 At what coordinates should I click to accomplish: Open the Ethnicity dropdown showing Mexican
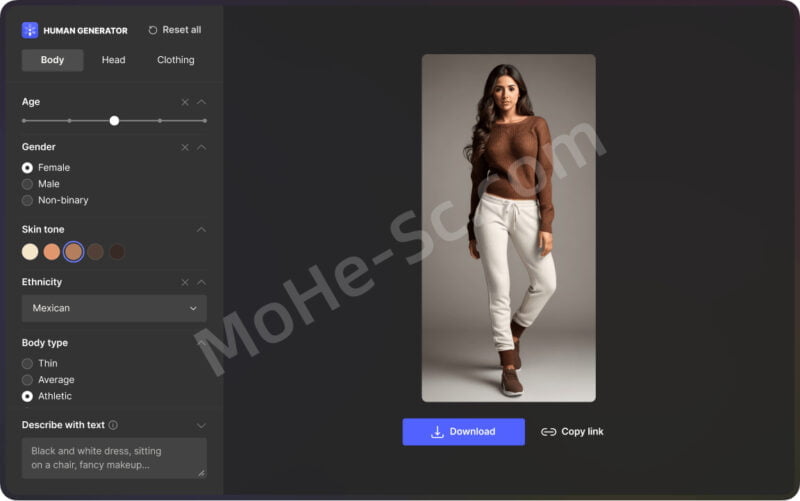click(x=114, y=308)
